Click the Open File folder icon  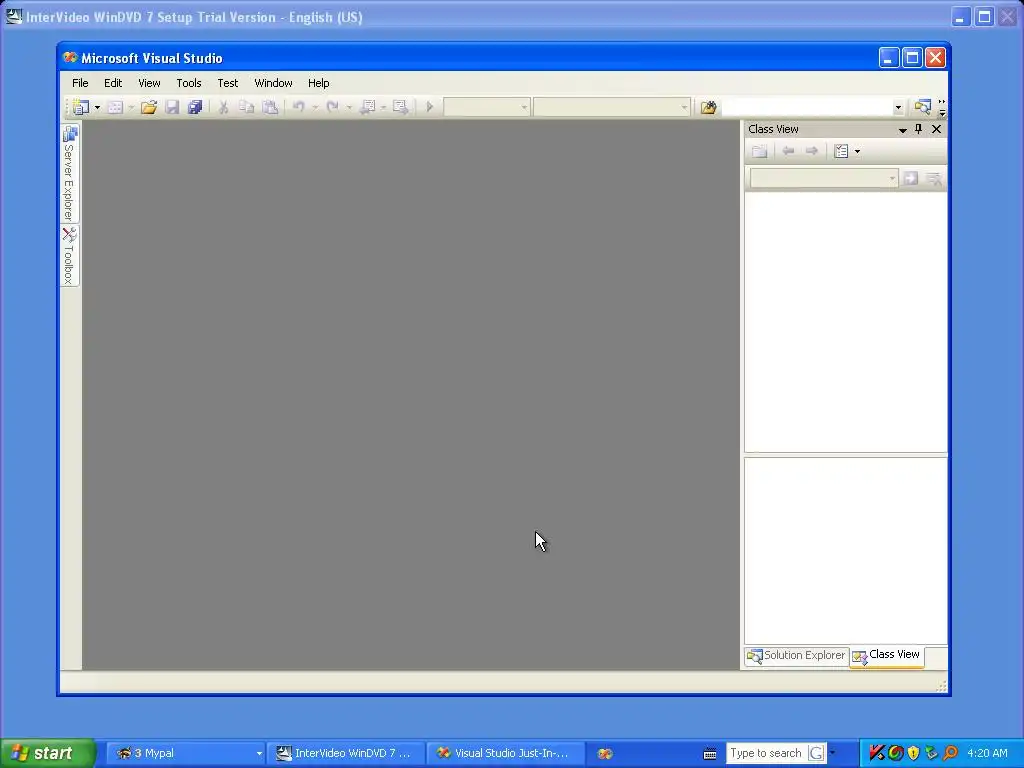tap(149, 107)
